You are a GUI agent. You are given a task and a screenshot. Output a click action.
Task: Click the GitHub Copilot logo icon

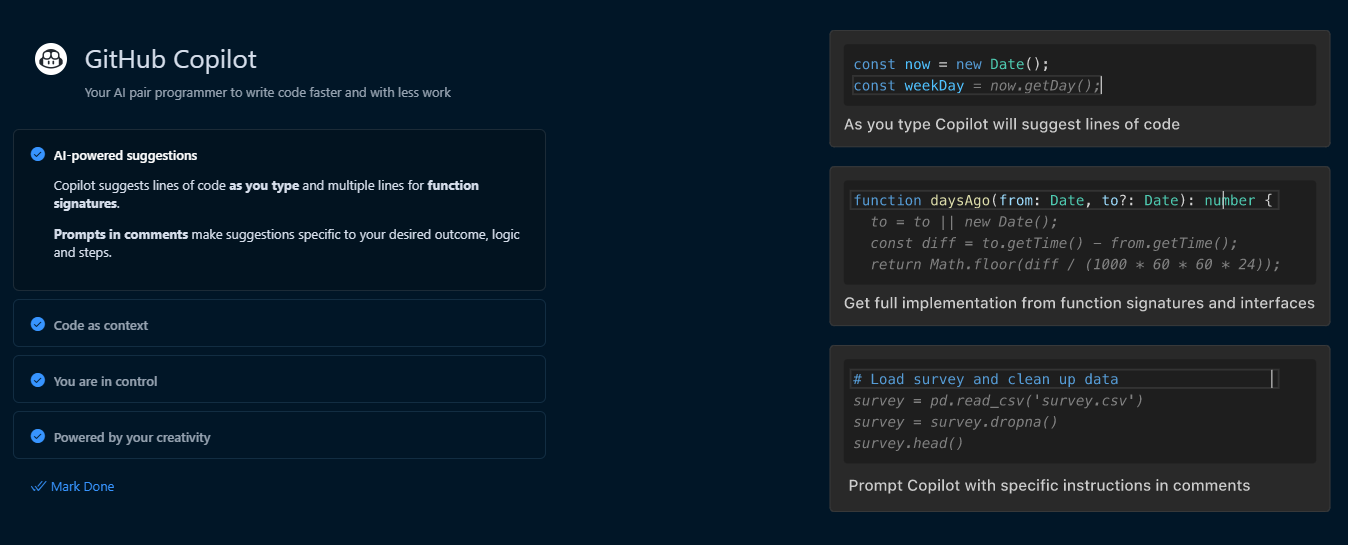(51, 59)
